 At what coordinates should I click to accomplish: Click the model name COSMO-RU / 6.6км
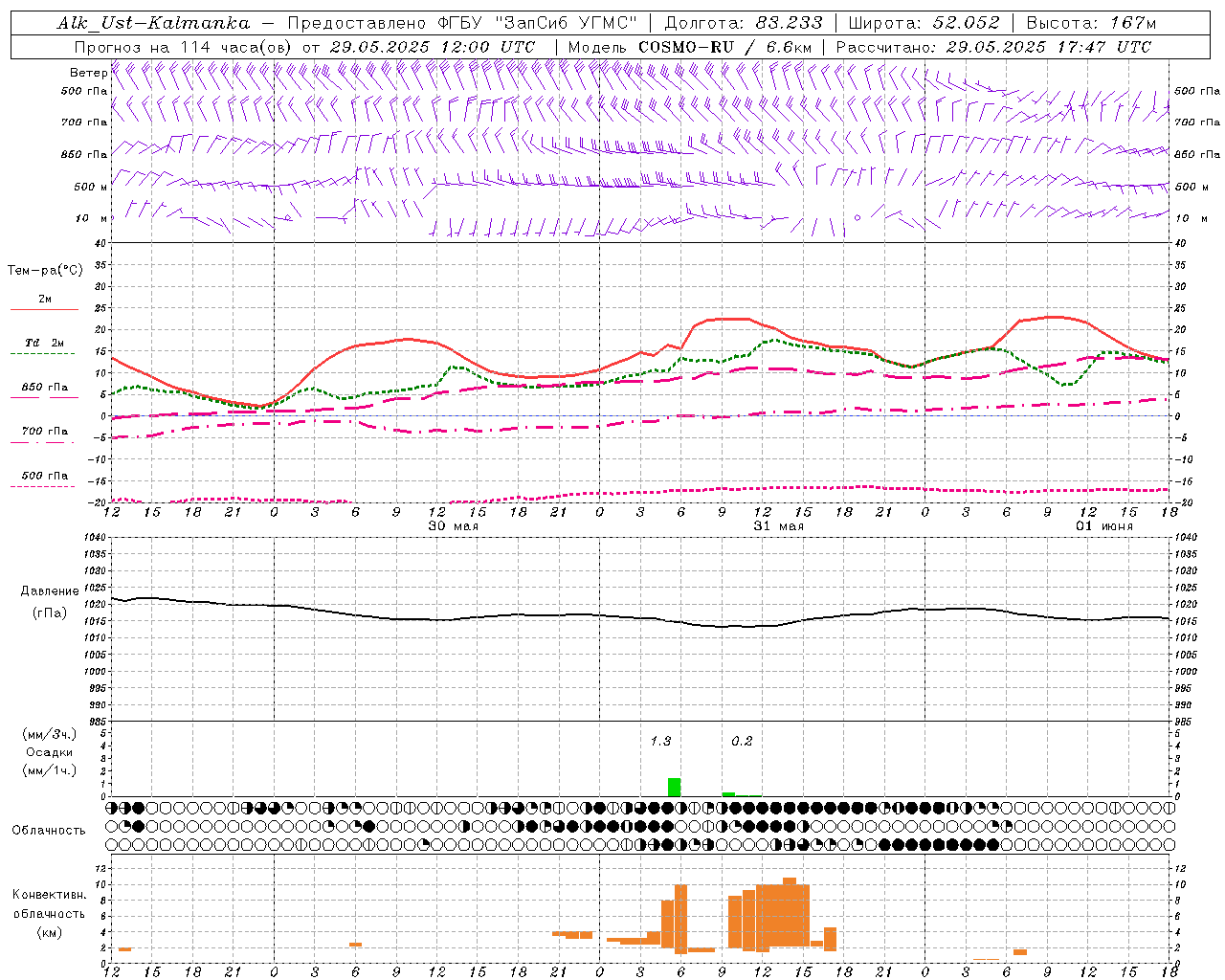click(724, 47)
